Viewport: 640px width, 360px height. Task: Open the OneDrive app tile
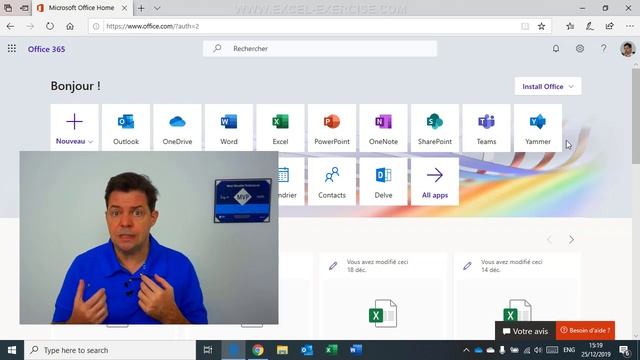[177, 128]
